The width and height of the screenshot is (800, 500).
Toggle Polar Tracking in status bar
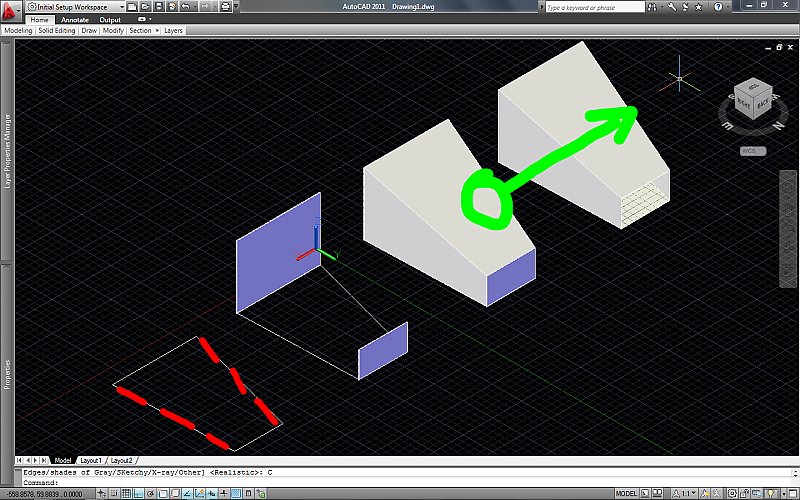pyautogui.click(x=151, y=493)
